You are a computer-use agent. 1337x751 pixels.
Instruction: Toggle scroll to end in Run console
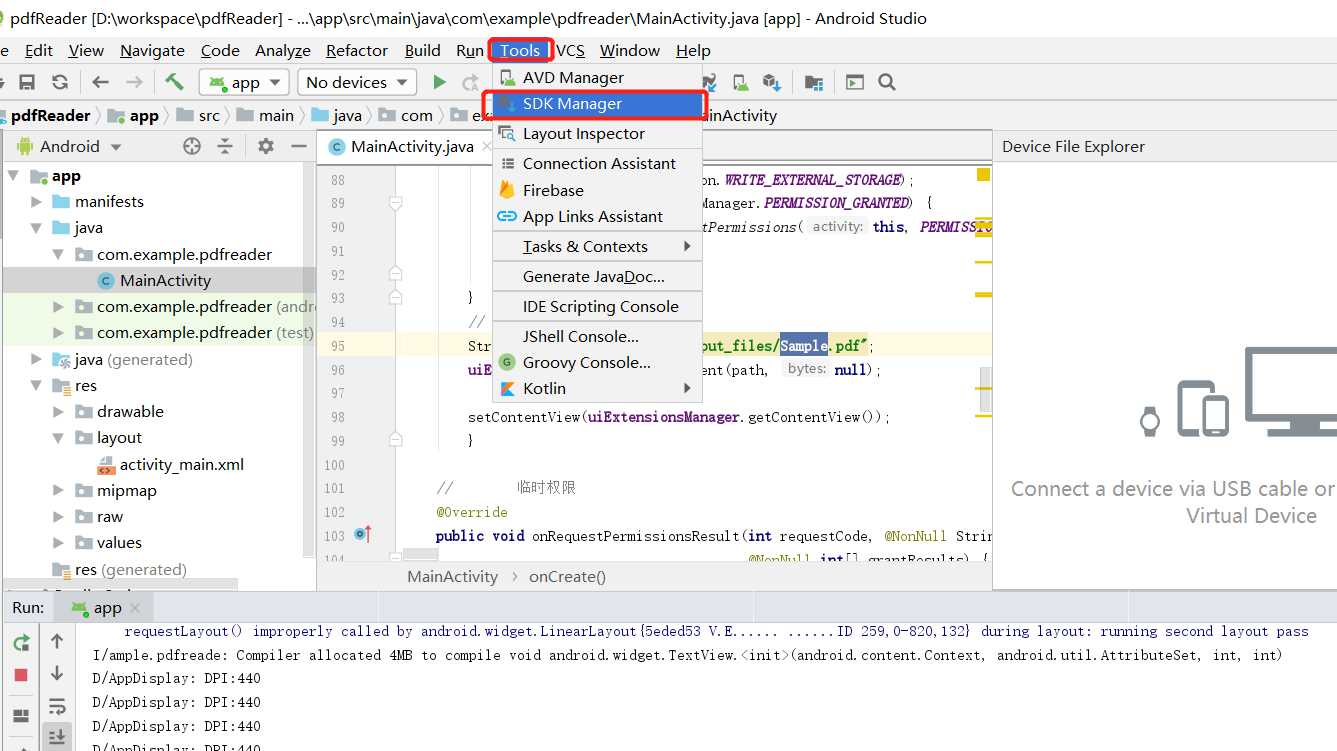coord(57,736)
